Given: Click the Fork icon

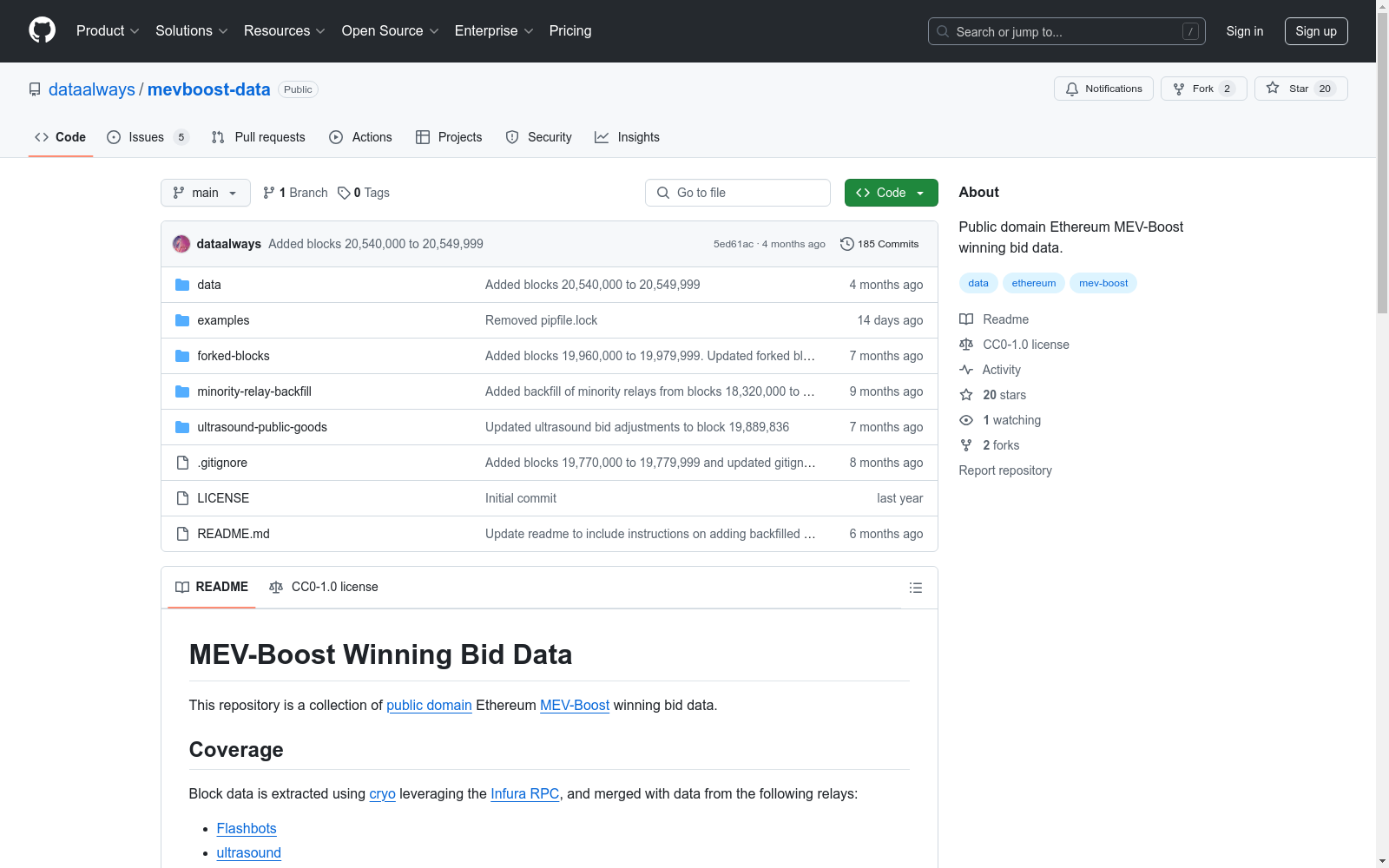Looking at the screenshot, I should pos(1179,89).
